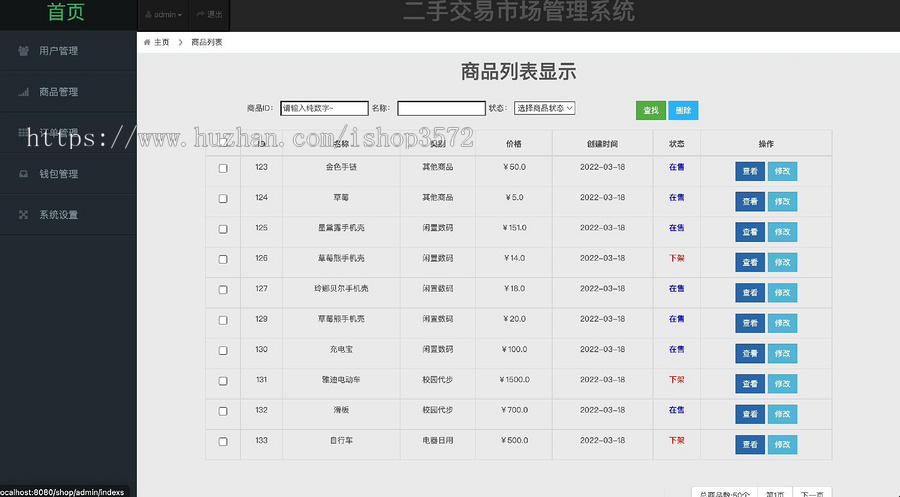
Task: Click the 首页 logo title
Action: click(66, 12)
